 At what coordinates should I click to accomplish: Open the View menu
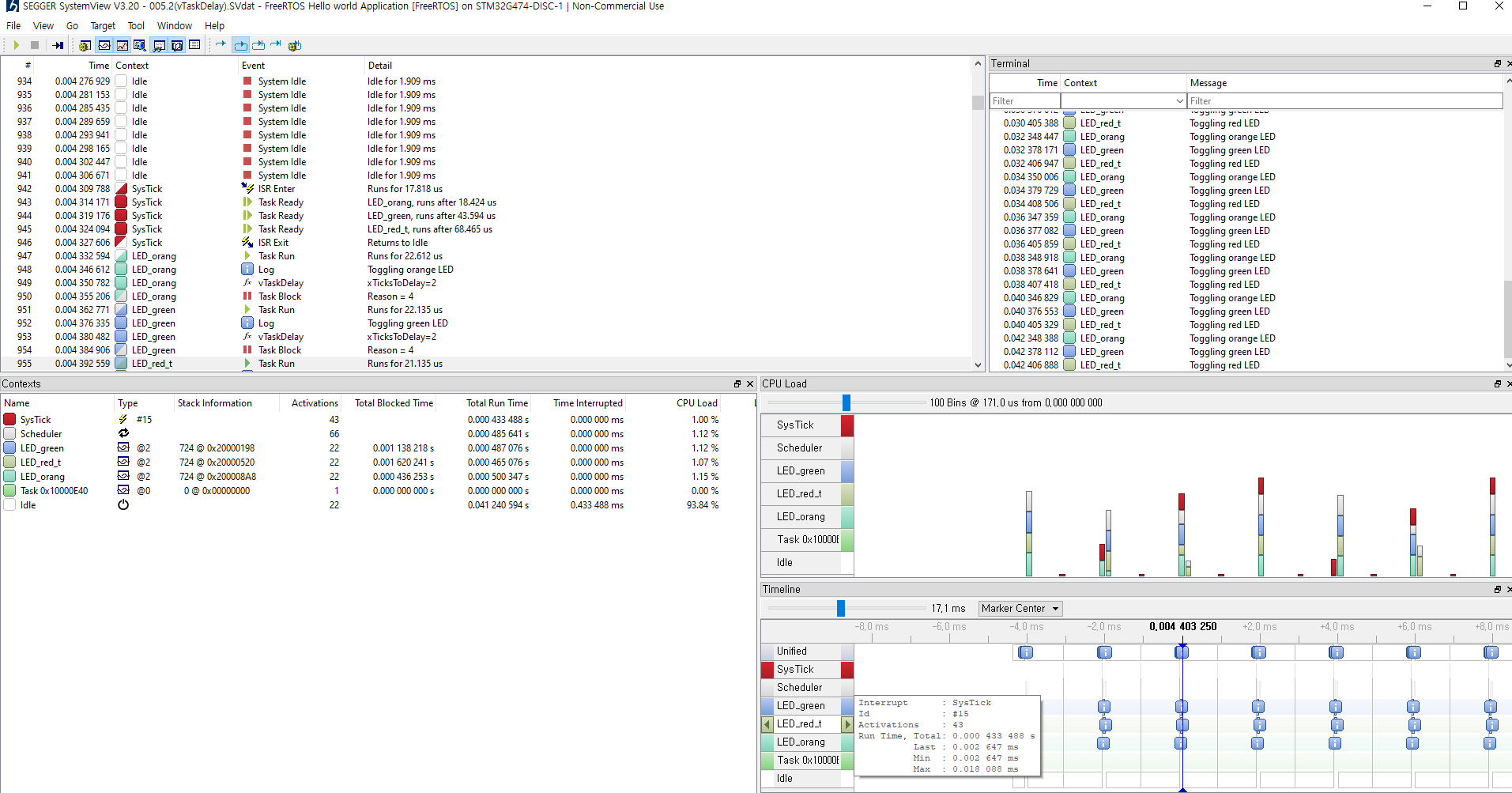pos(43,26)
